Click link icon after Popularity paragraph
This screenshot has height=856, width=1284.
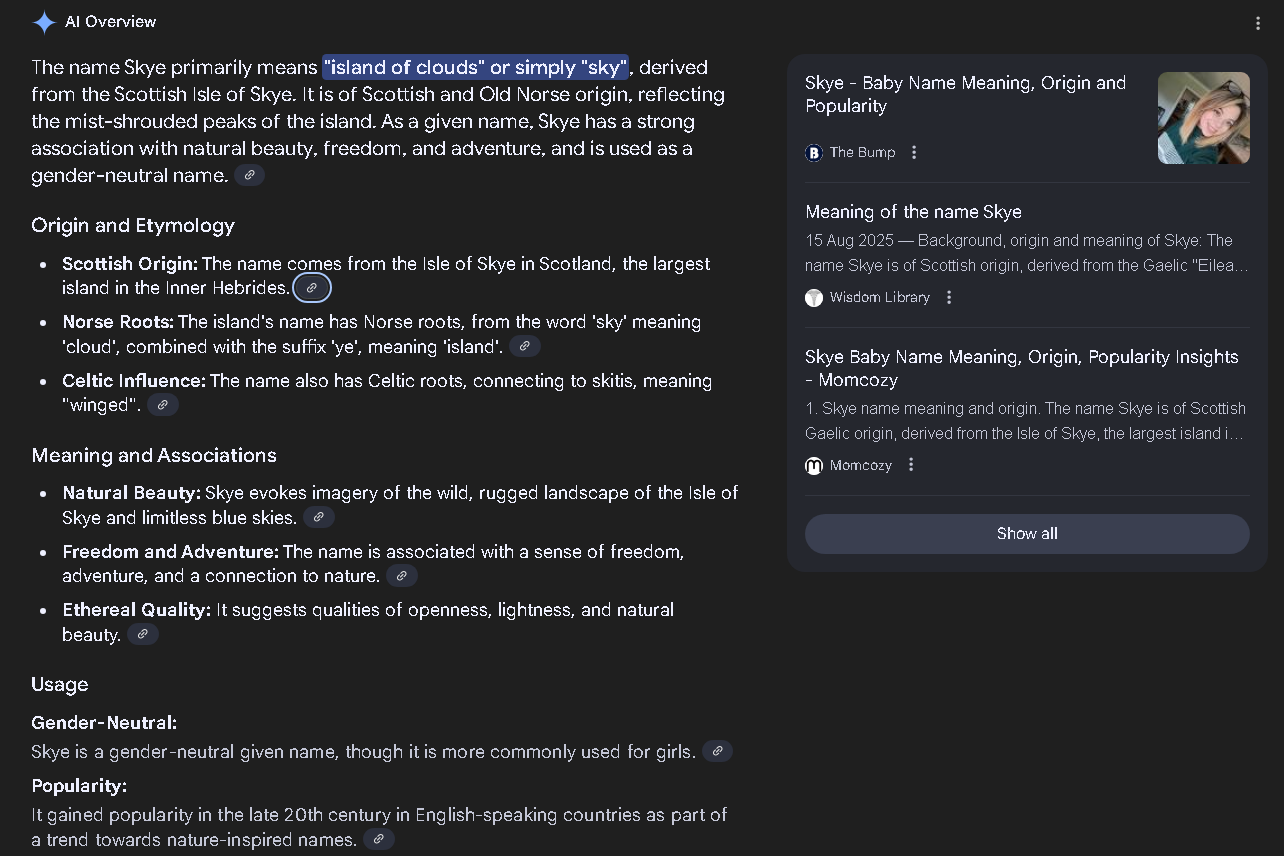(x=378, y=839)
